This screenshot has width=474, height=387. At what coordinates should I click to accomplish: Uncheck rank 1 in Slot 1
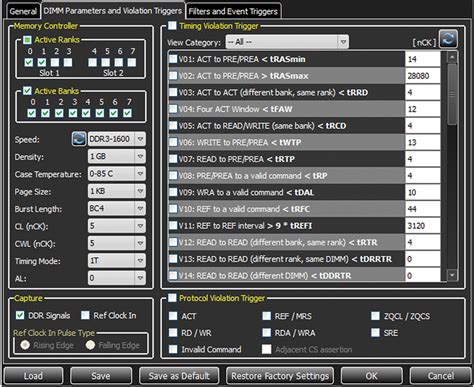(x=42, y=62)
